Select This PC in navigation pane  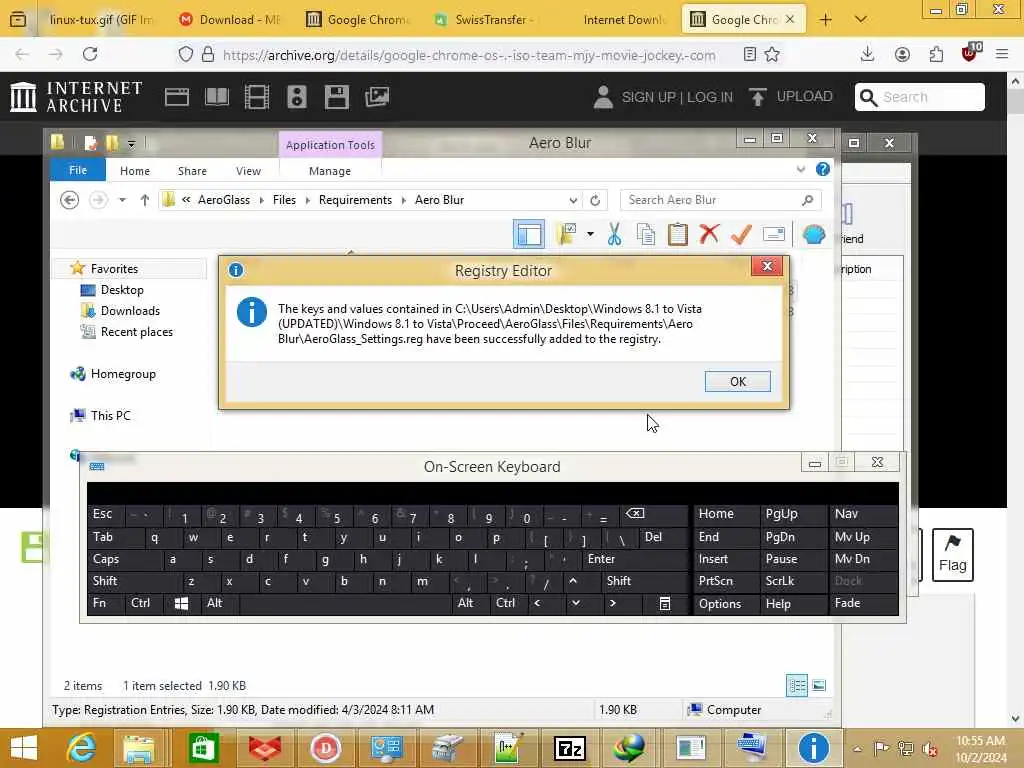(x=110, y=415)
